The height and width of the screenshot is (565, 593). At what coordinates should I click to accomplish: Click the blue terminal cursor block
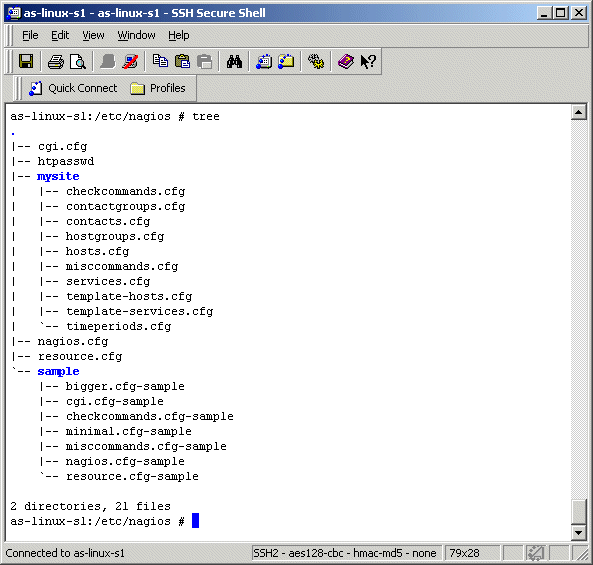point(195,521)
